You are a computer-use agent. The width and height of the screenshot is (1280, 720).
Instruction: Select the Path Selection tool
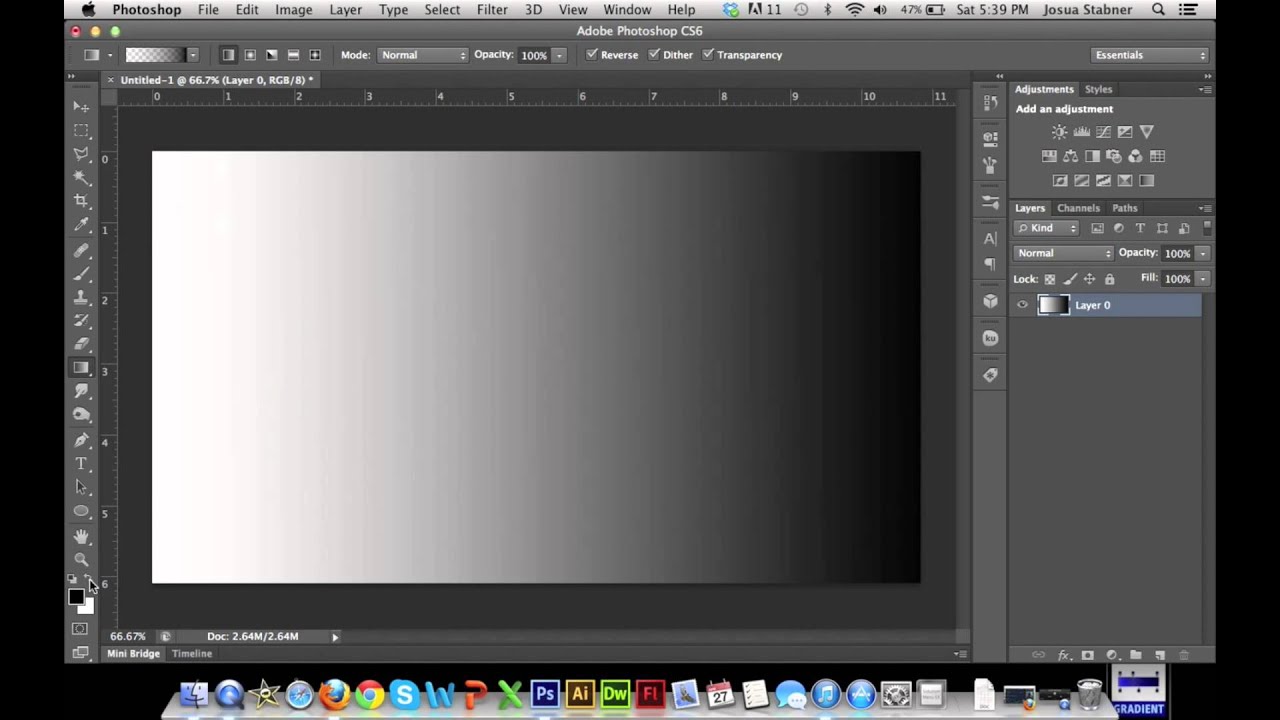pos(81,488)
